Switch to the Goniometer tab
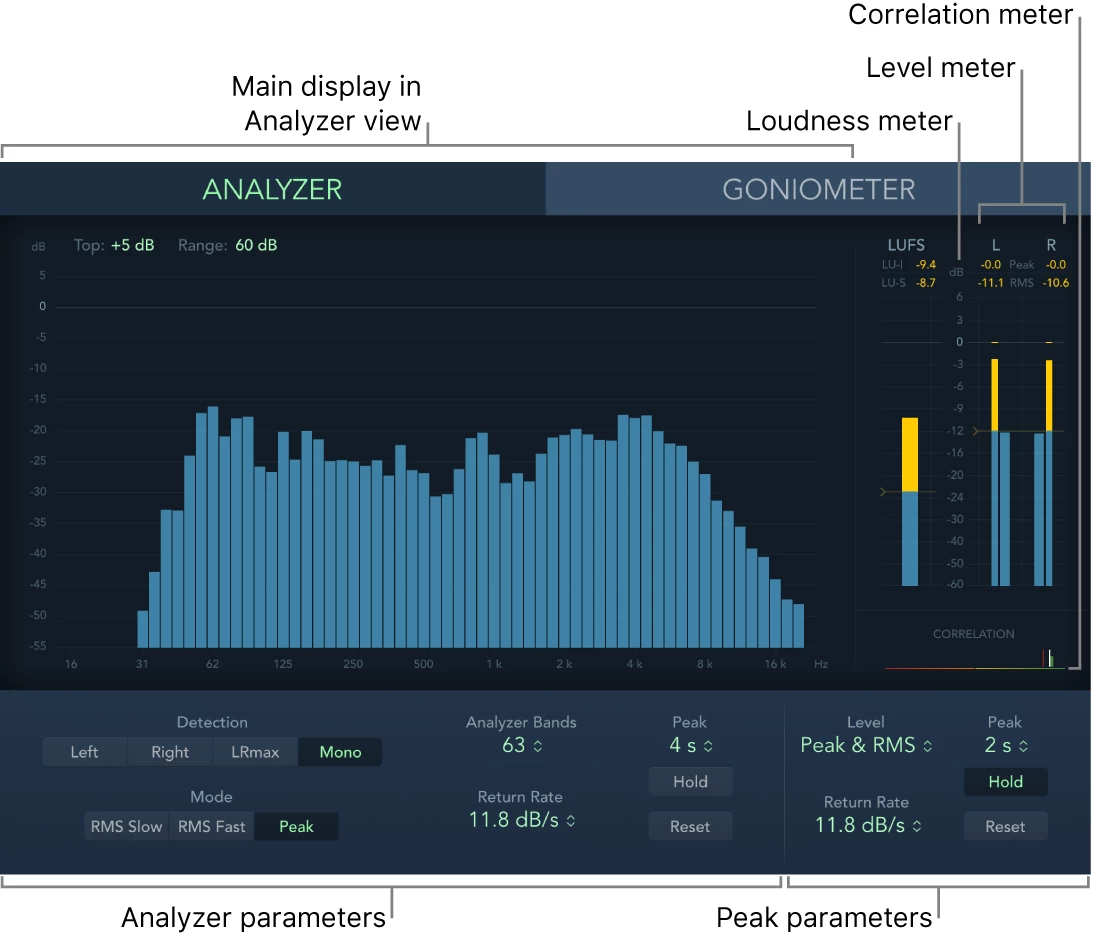This screenshot has height=939, width=1093. point(818,189)
